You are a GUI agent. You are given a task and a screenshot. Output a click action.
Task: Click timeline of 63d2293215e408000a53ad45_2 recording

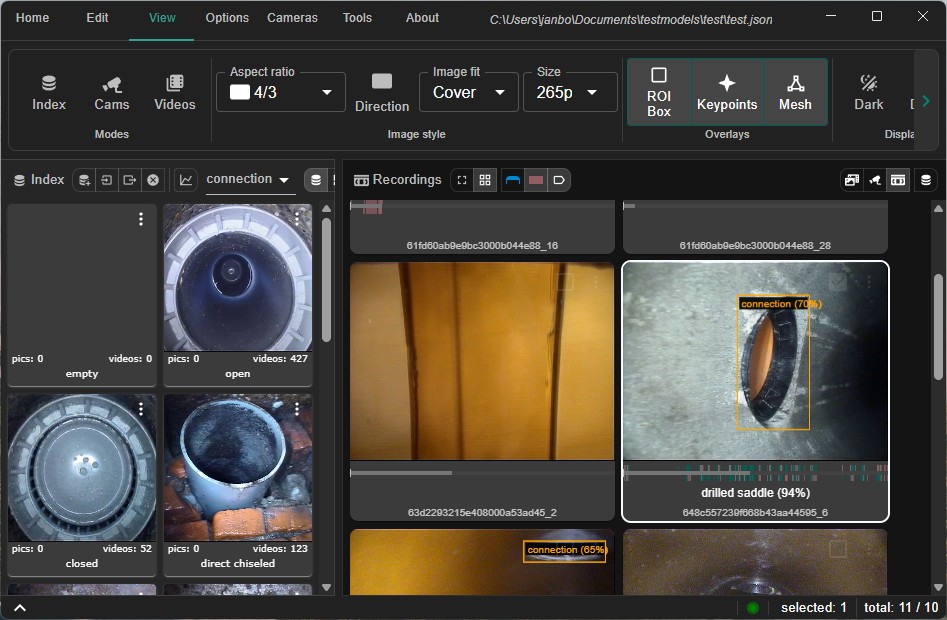[482, 473]
